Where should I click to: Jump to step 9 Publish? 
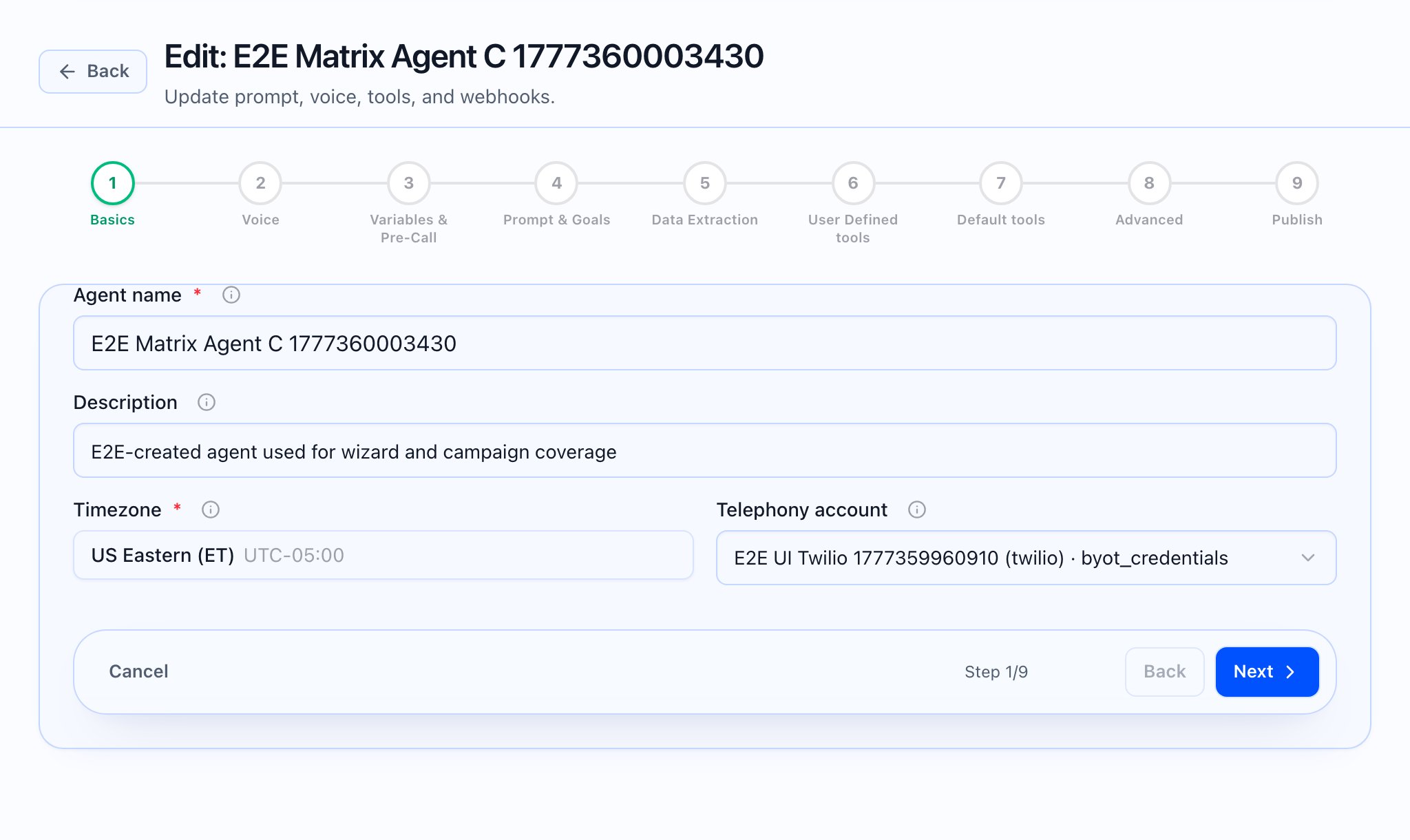pyautogui.click(x=1297, y=183)
